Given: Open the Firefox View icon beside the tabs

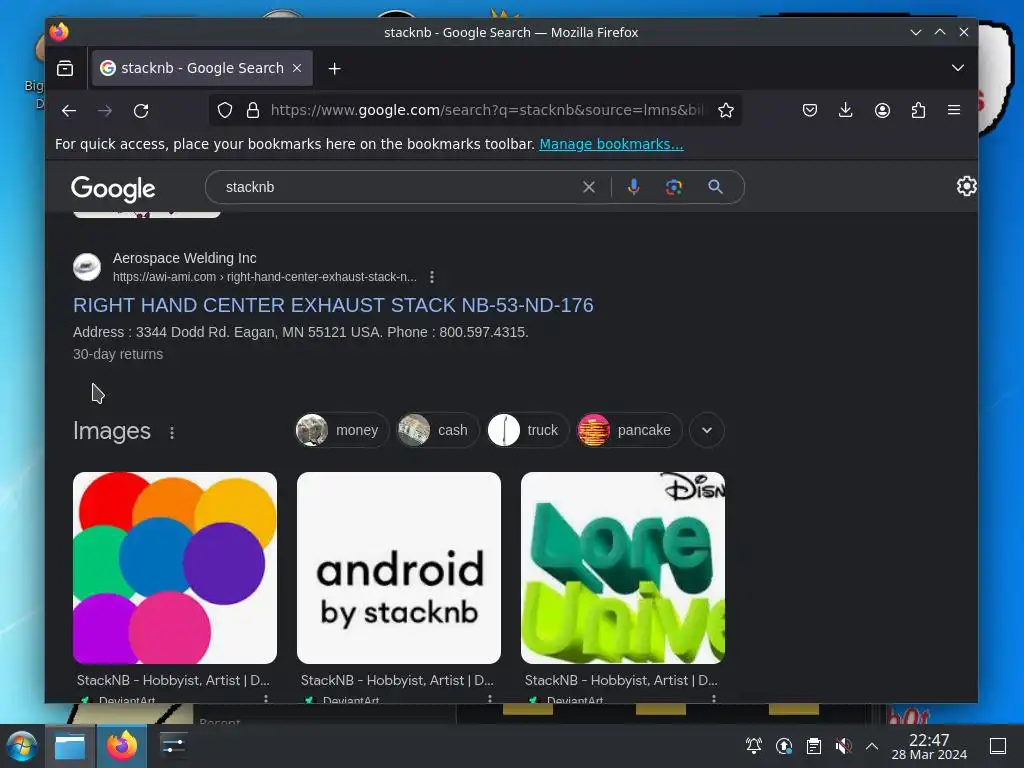Looking at the screenshot, I should coord(65,68).
